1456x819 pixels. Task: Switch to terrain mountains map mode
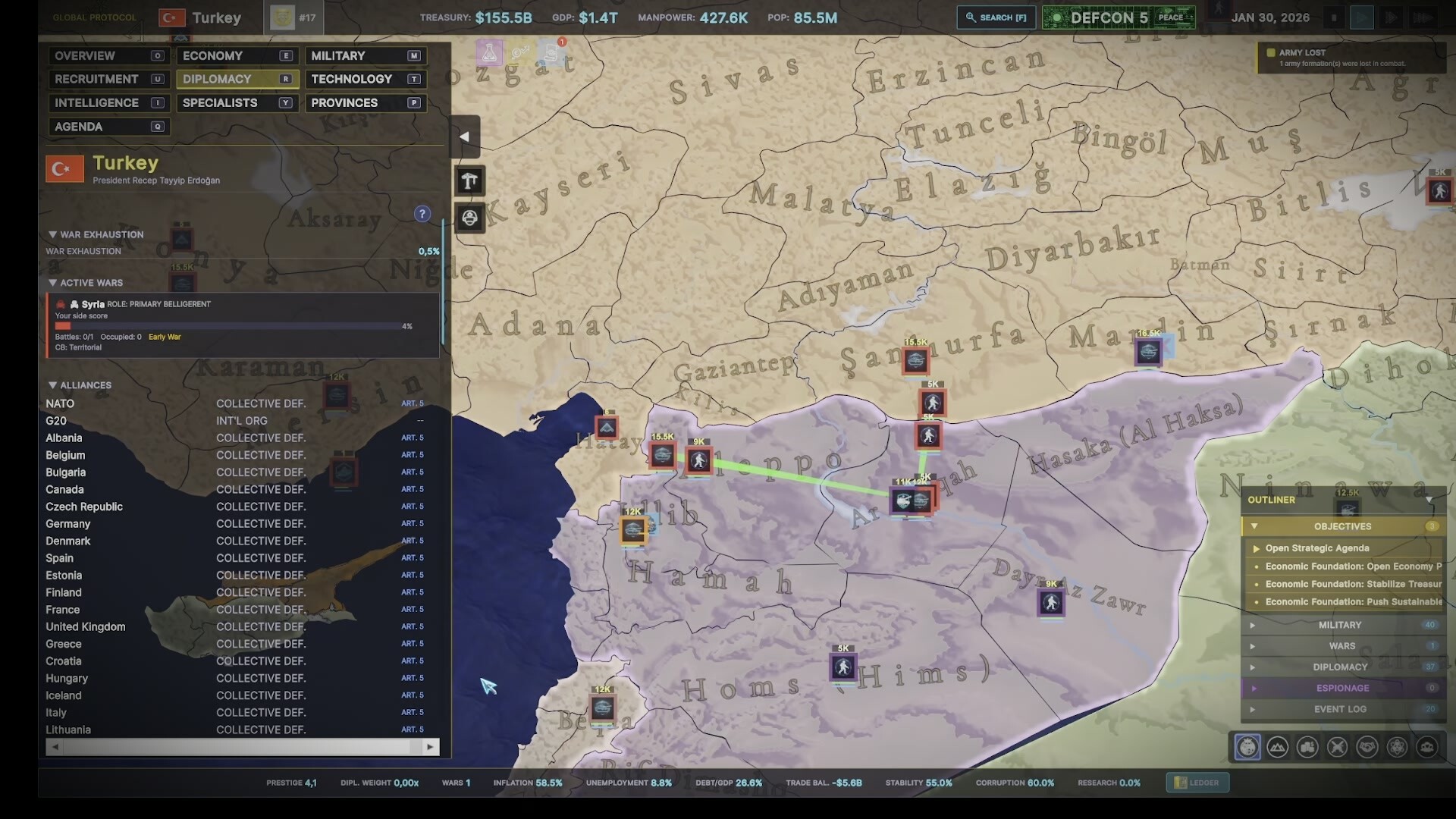click(x=1278, y=747)
